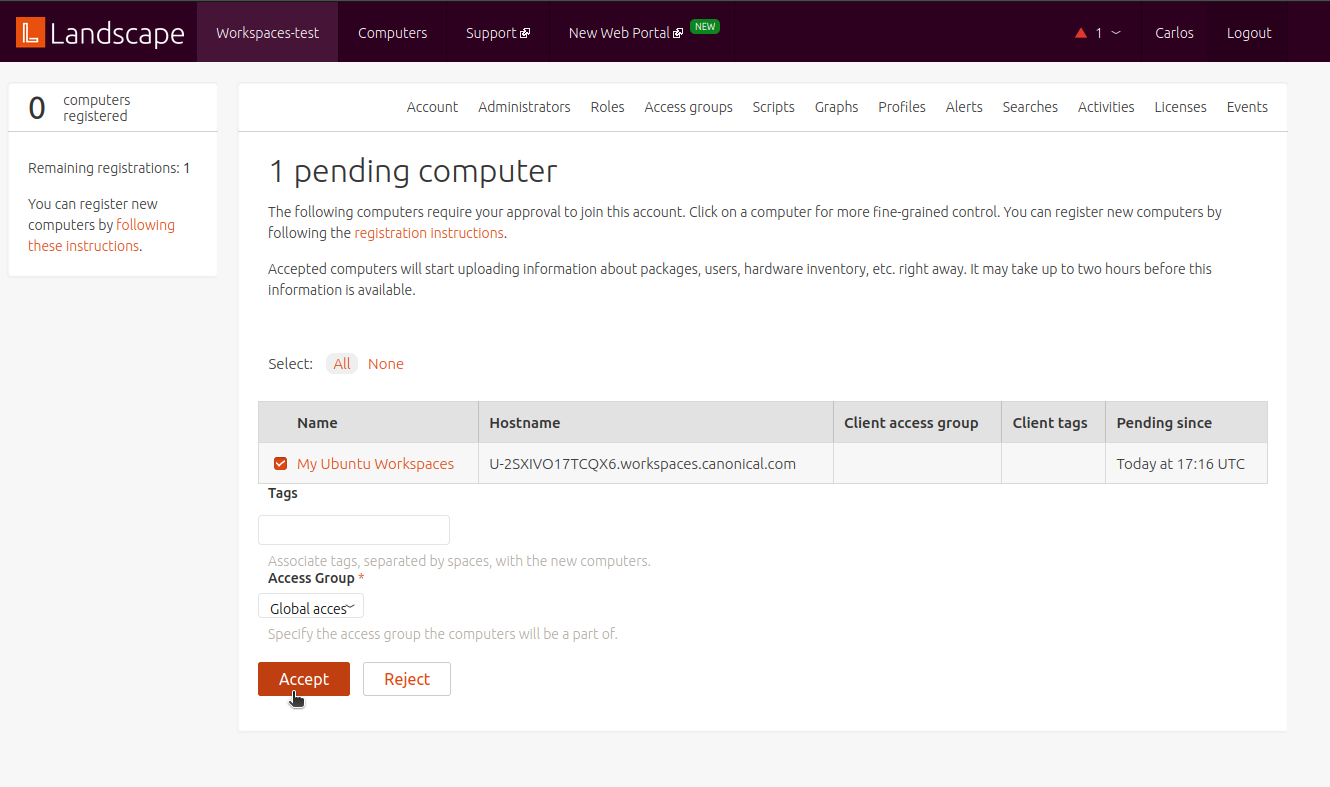Click Logout in the header
Screen dimensions: 1330x787
pos(1249,33)
